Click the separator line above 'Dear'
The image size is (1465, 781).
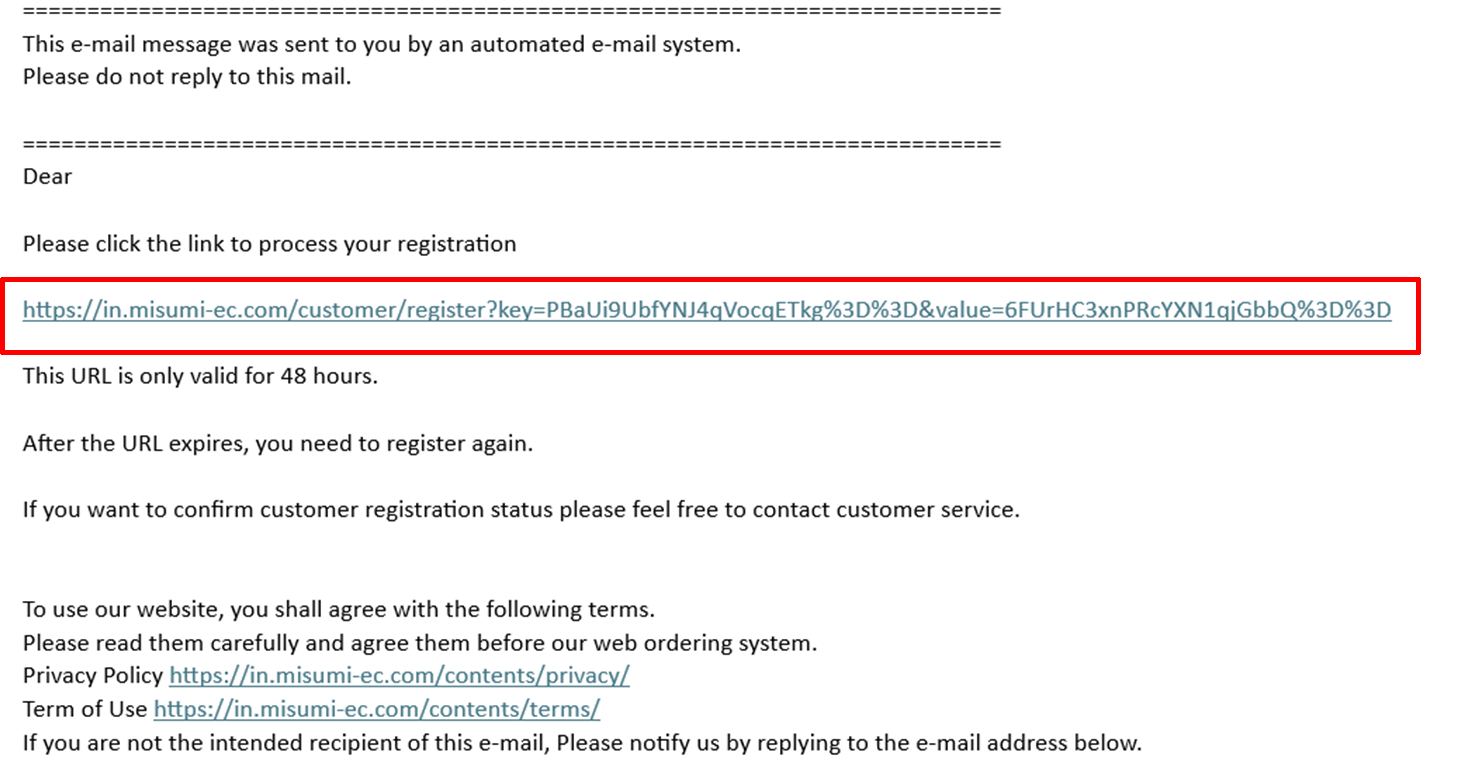pos(511,144)
